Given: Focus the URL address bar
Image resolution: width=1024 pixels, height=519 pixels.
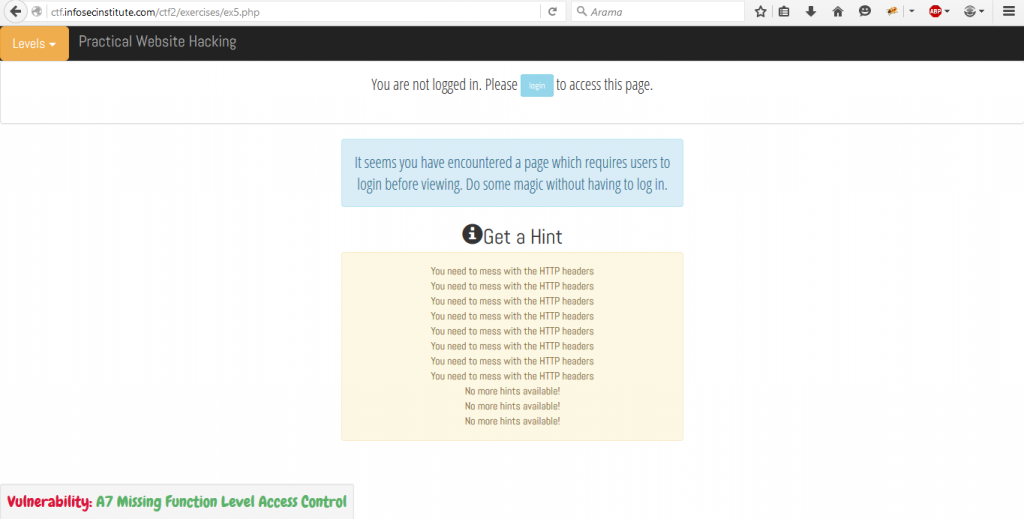Looking at the screenshot, I should [290, 12].
